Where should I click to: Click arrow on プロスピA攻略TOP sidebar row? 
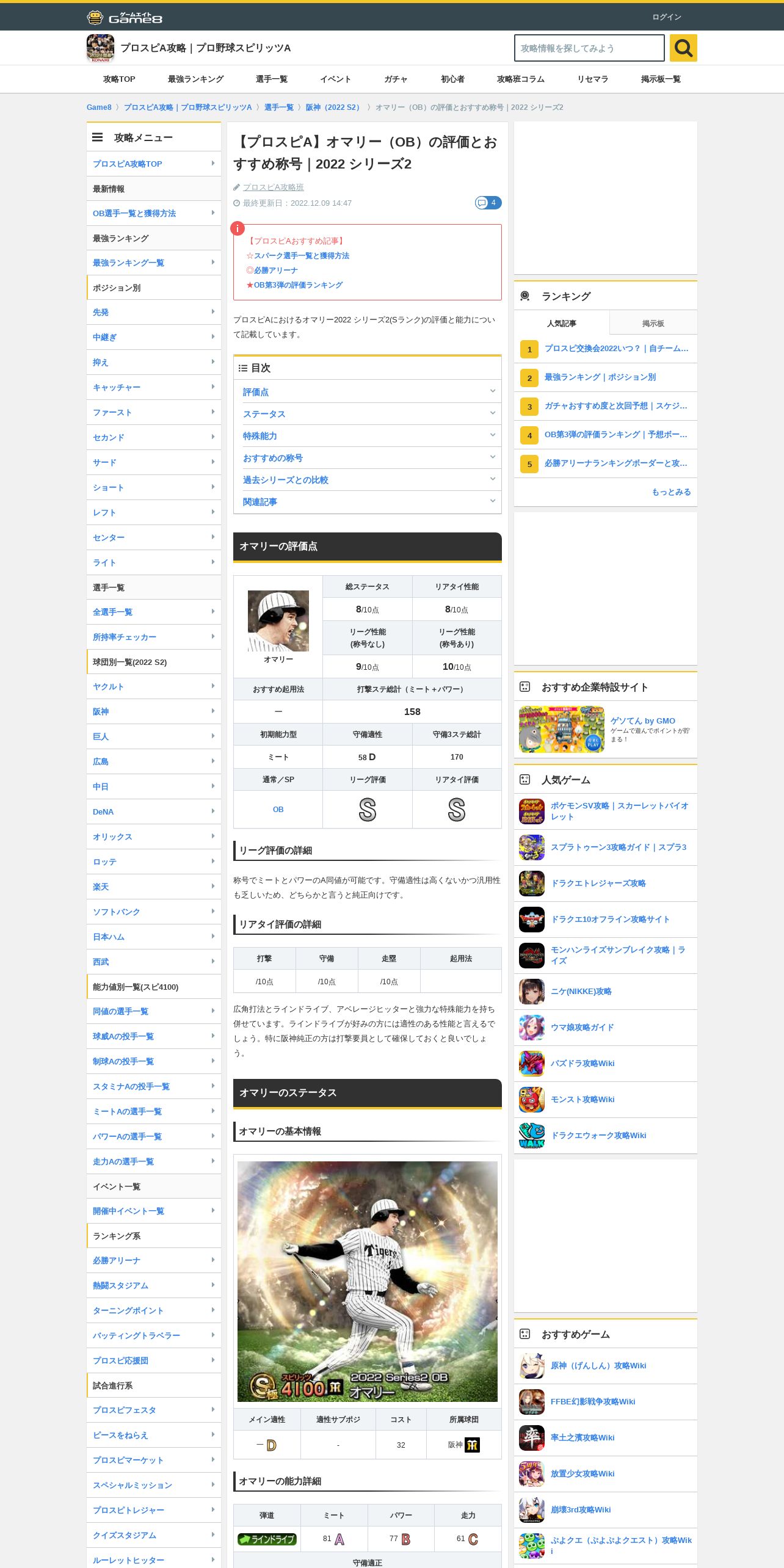212,163
